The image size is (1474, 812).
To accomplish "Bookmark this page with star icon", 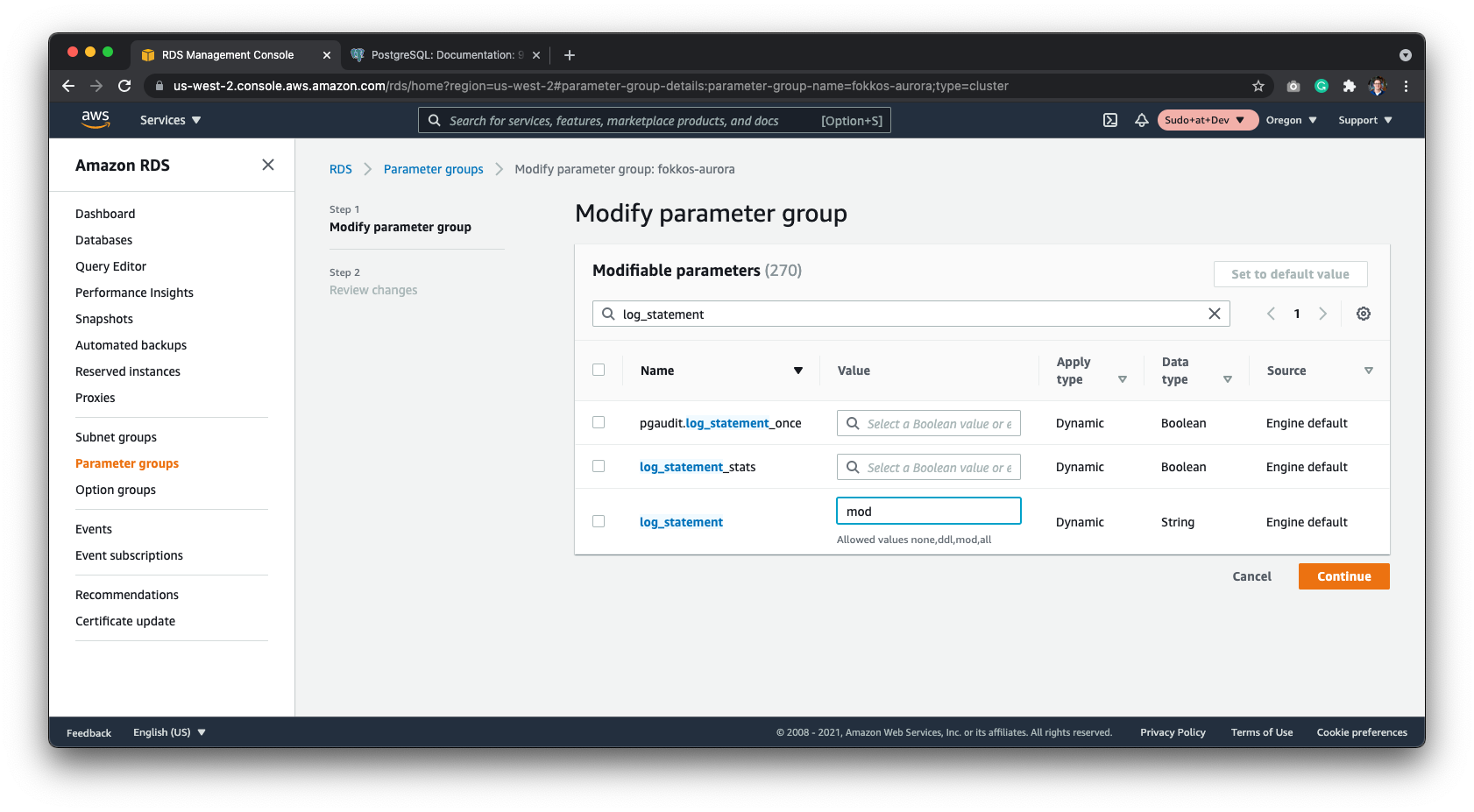I will [1258, 86].
